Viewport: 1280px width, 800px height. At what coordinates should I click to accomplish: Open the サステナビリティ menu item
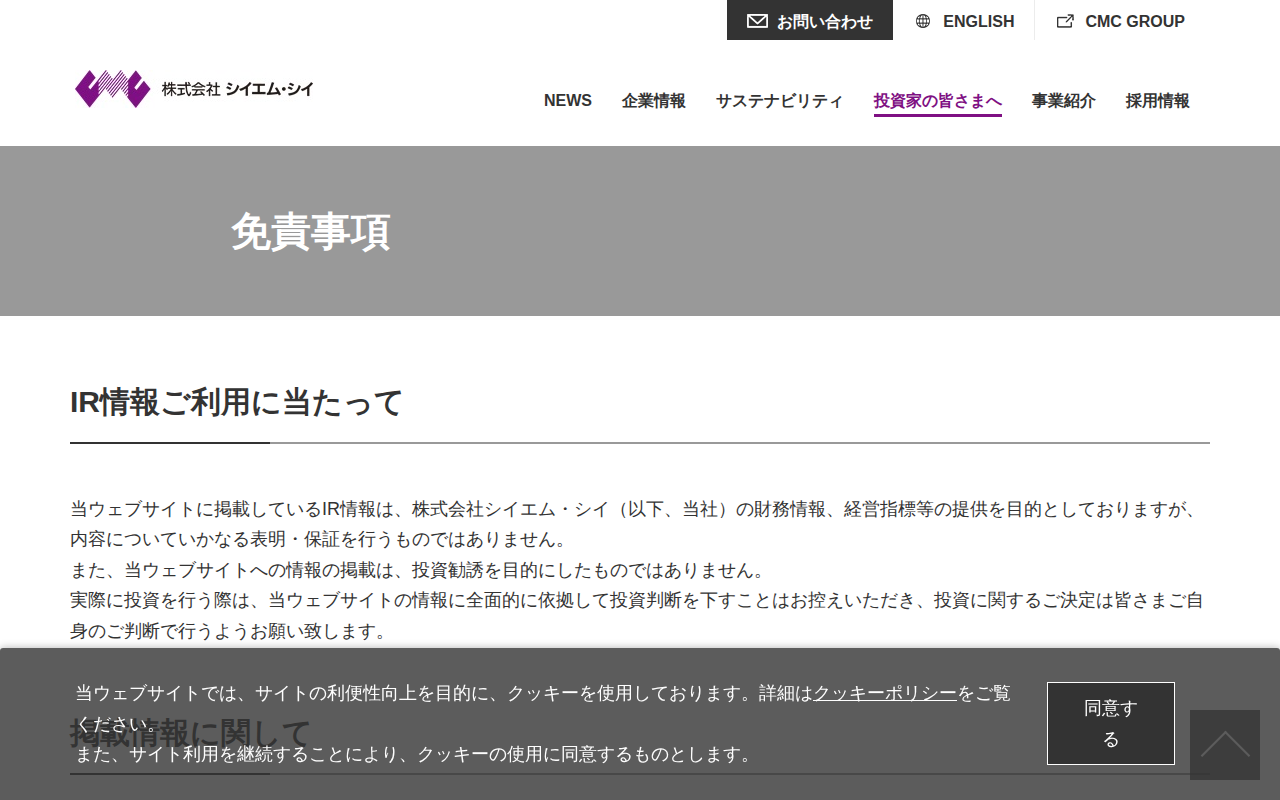pos(780,100)
